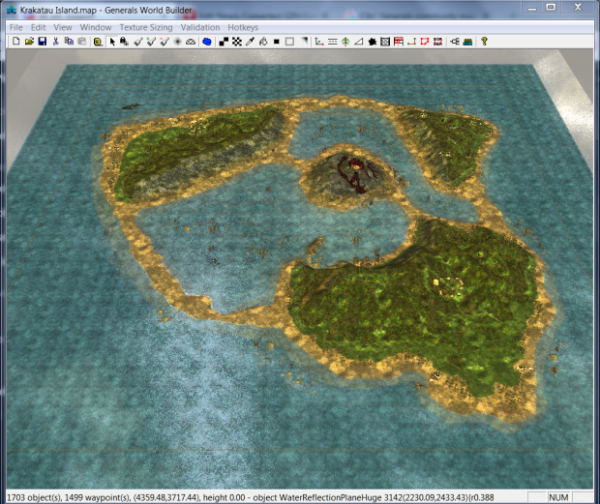Open the Validation menu
The width and height of the screenshot is (600, 504).
(x=200, y=28)
